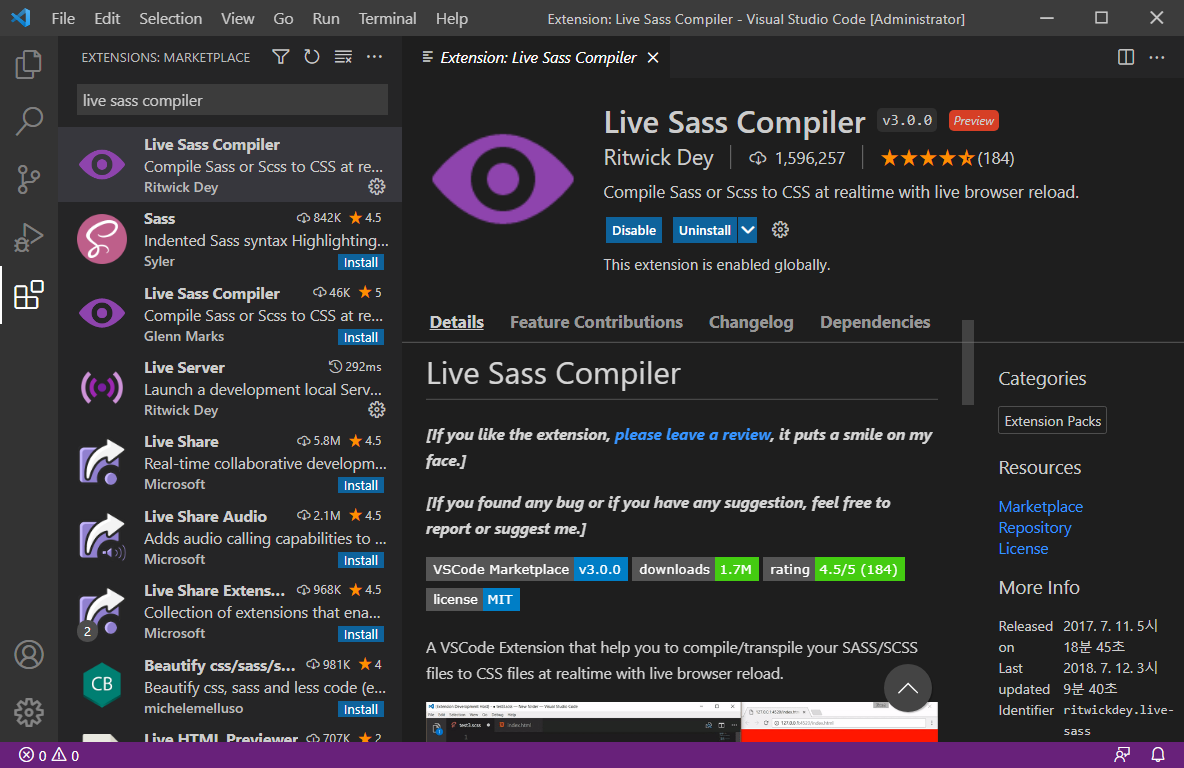Click the Extension Packs category tag
Screen dimensions: 1184x768
1053,421
